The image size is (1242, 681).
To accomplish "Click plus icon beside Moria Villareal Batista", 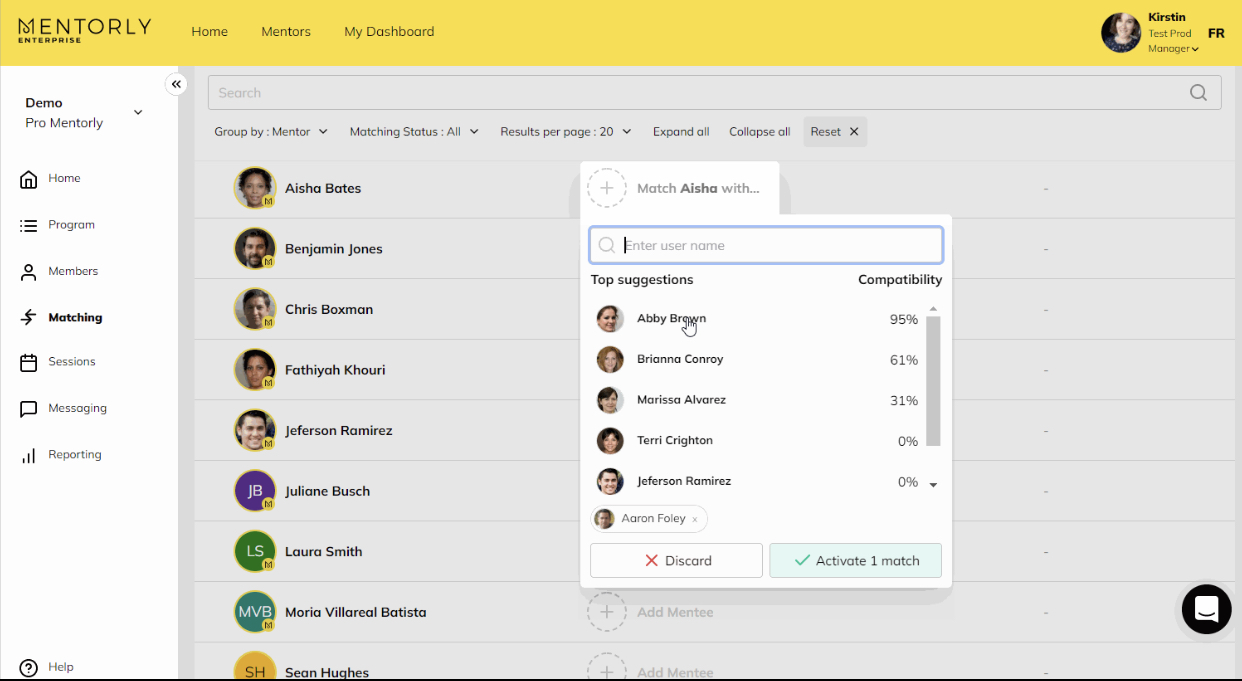I will tap(606, 612).
